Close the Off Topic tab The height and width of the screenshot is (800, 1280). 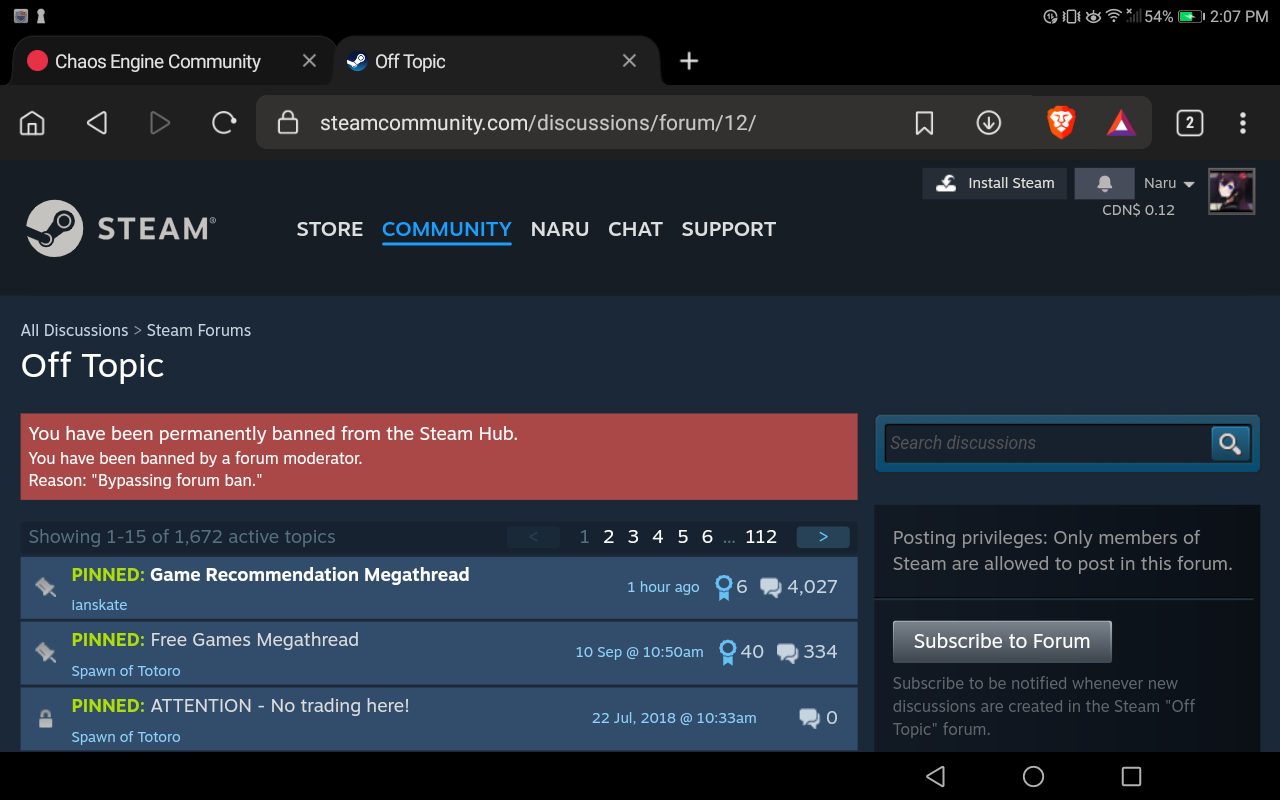point(629,61)
